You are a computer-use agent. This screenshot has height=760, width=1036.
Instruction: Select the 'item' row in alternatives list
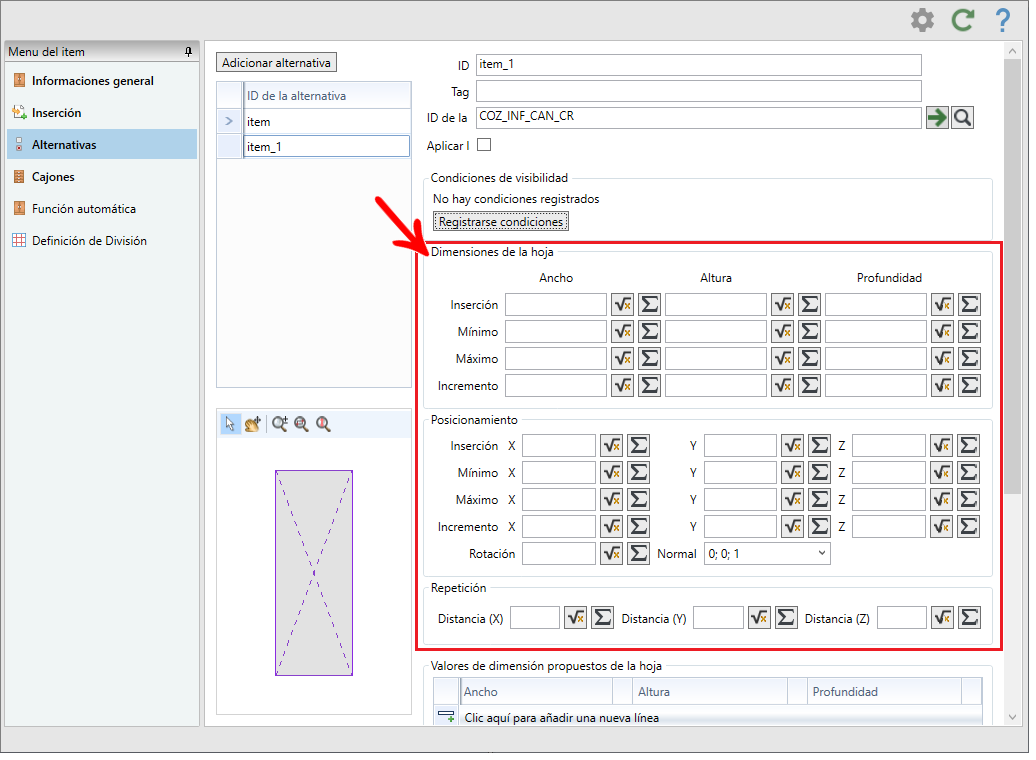326,122
